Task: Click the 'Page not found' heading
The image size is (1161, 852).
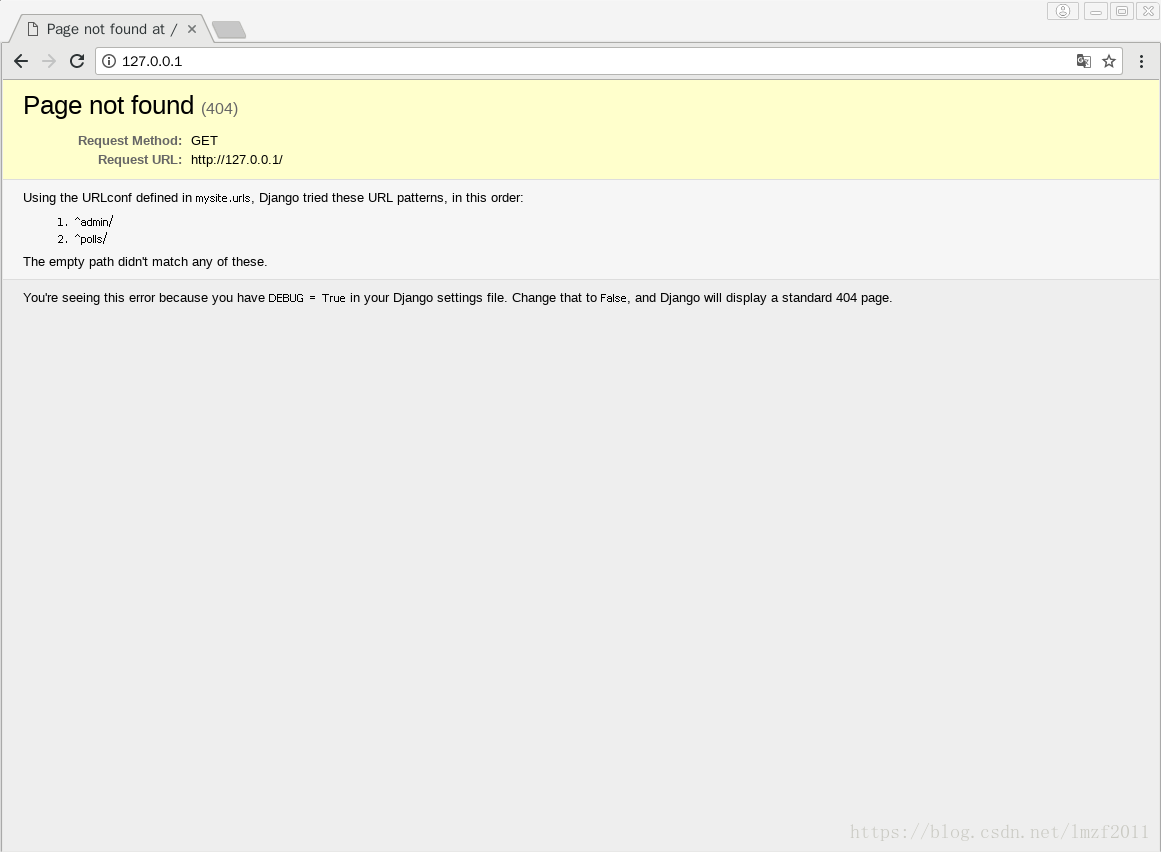Action: 108,106
